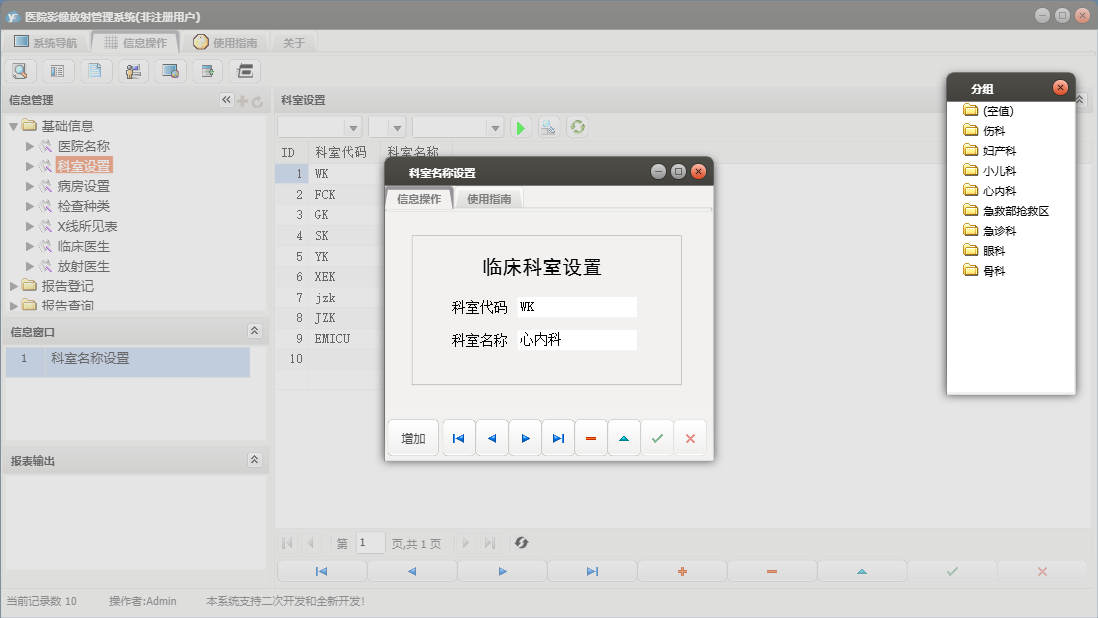Click the delete record minus button in the dialog
Image resolution: width=1098 pixels, height=618 pixels.
[591, 437]
